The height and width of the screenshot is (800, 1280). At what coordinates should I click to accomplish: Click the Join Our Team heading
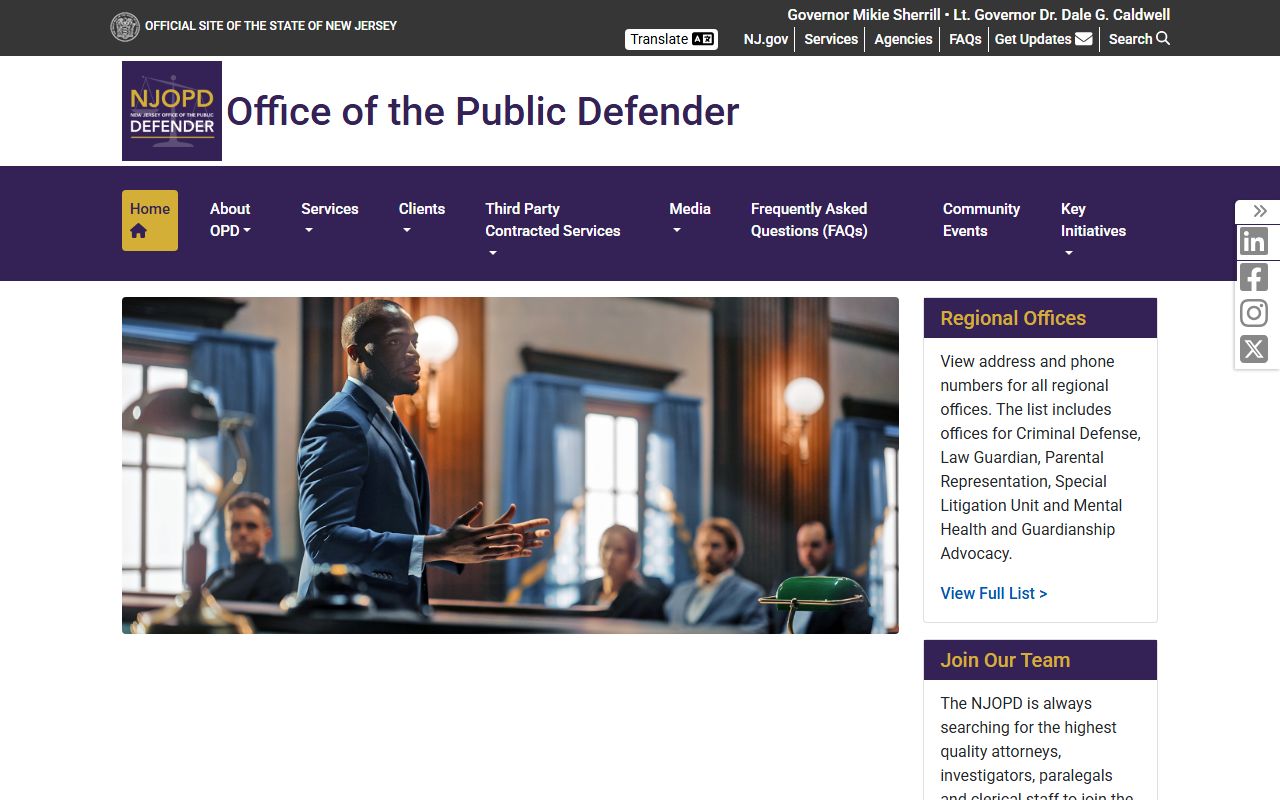tap(1005, 660)
